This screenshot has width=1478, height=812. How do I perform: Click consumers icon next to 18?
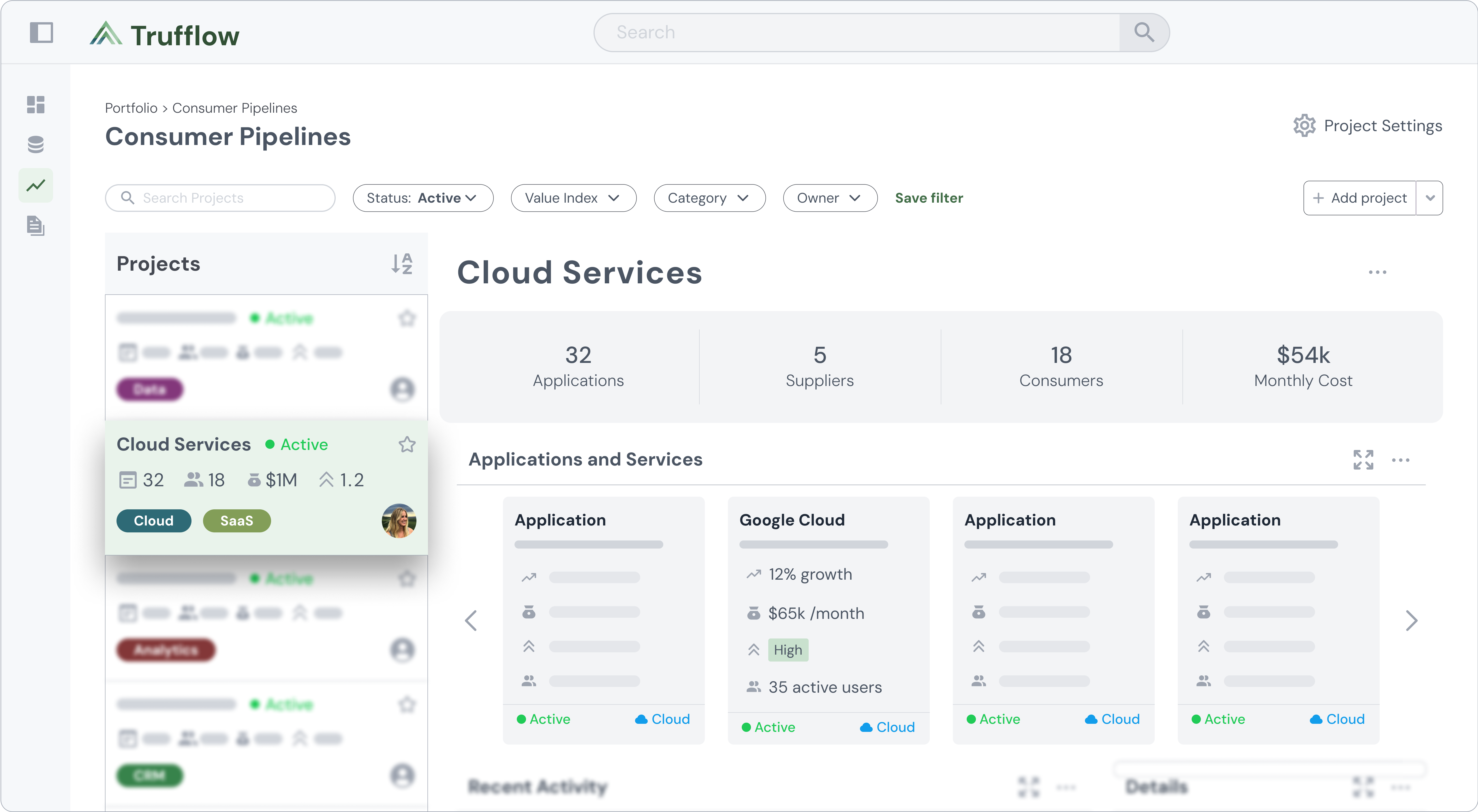(x=193, y=480)
